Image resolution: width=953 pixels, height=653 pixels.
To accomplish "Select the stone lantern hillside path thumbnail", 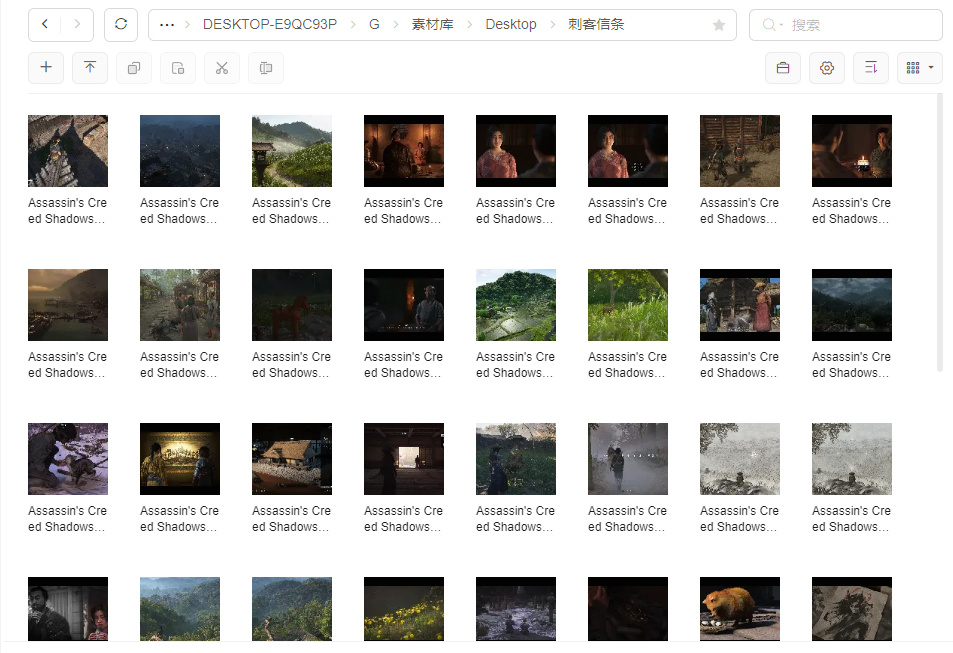I will 292,151.
